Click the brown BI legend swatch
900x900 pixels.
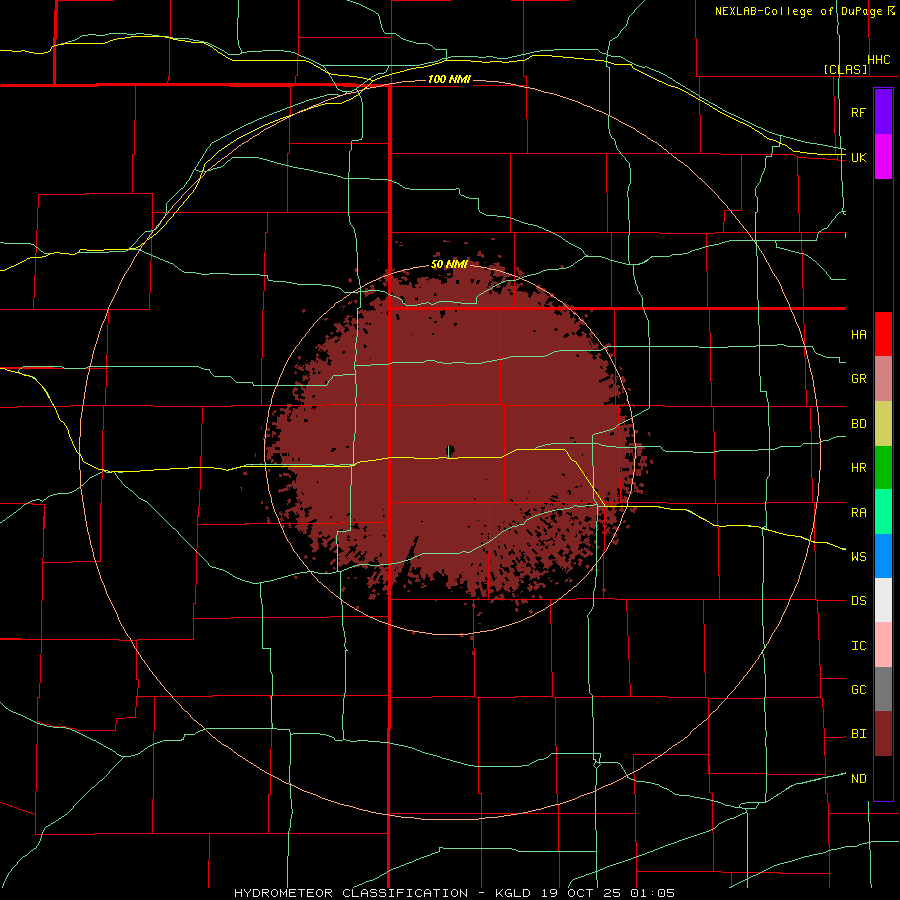tap(883, 734)
